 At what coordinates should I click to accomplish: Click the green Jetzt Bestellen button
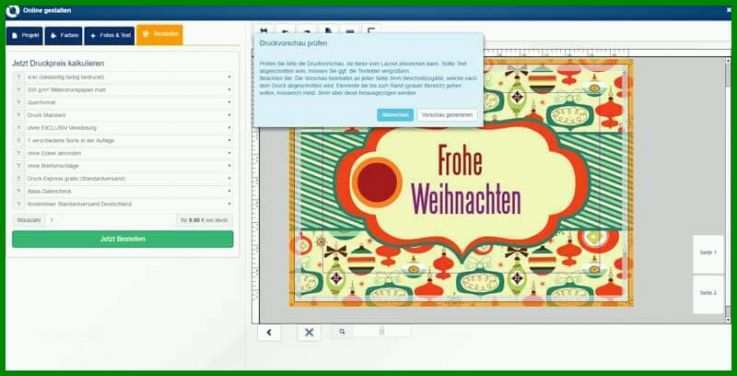coord(123,239)
